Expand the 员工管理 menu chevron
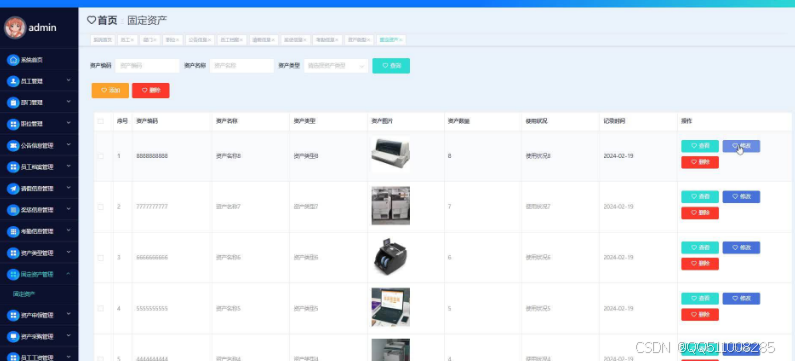This screenshot has height=361, width=795. click(68, 80)
